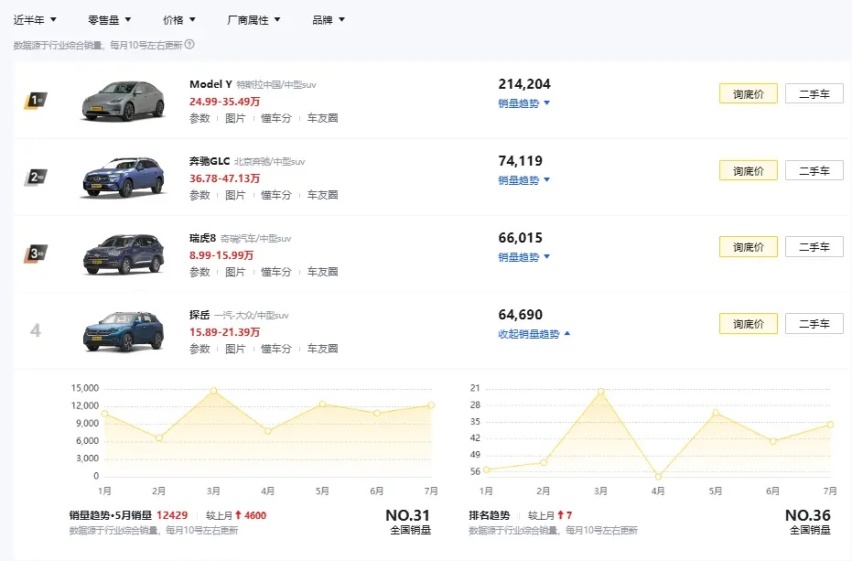
Task: View 图片 for Model Y
Action: (235, 118)
